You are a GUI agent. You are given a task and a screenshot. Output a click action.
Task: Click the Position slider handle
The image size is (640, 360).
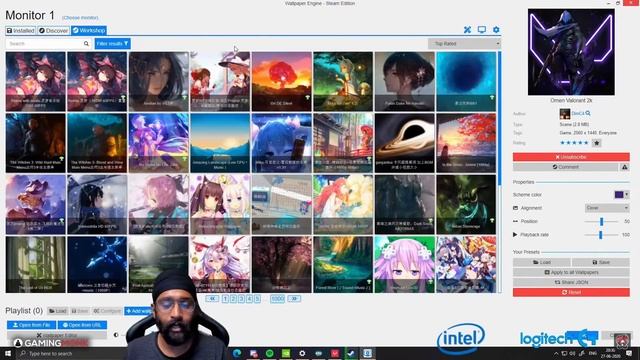tap(601, 221)
